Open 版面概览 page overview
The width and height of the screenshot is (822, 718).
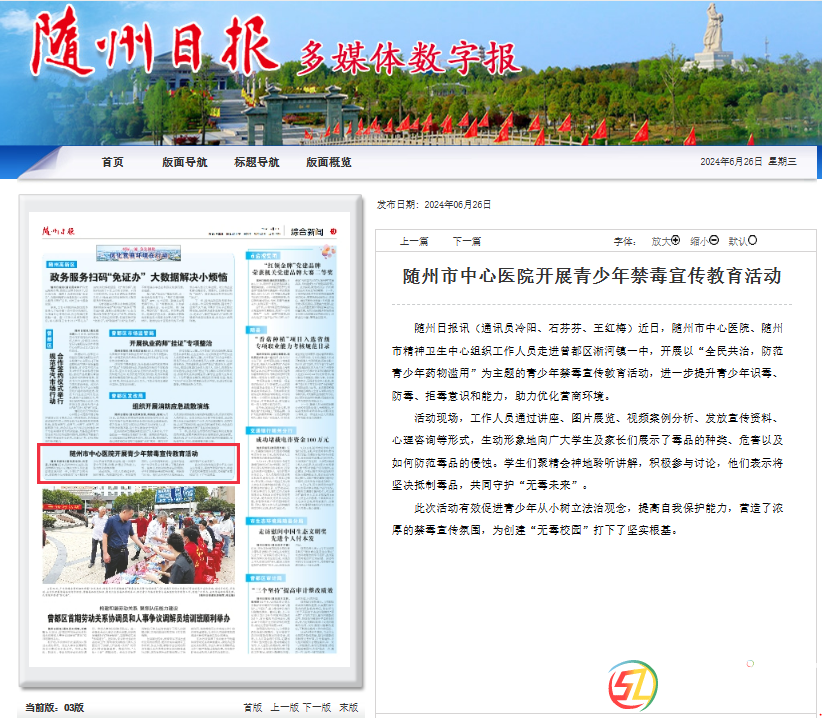pyautogui.click(x=329, y=162)
